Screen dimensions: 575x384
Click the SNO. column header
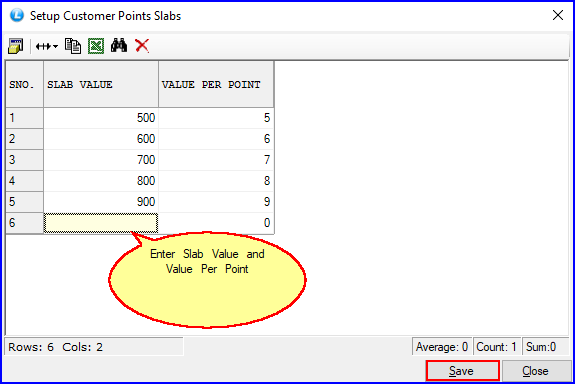click(25, 84)
